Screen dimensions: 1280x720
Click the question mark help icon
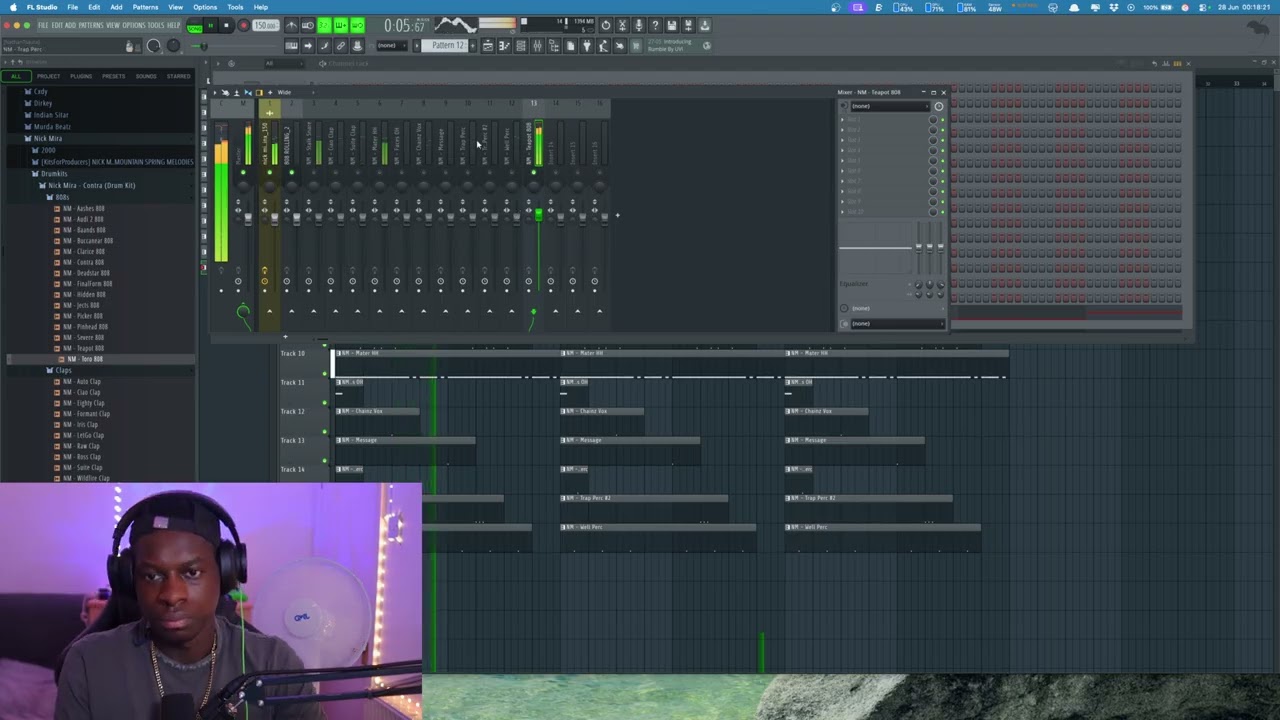pos(655,25)
